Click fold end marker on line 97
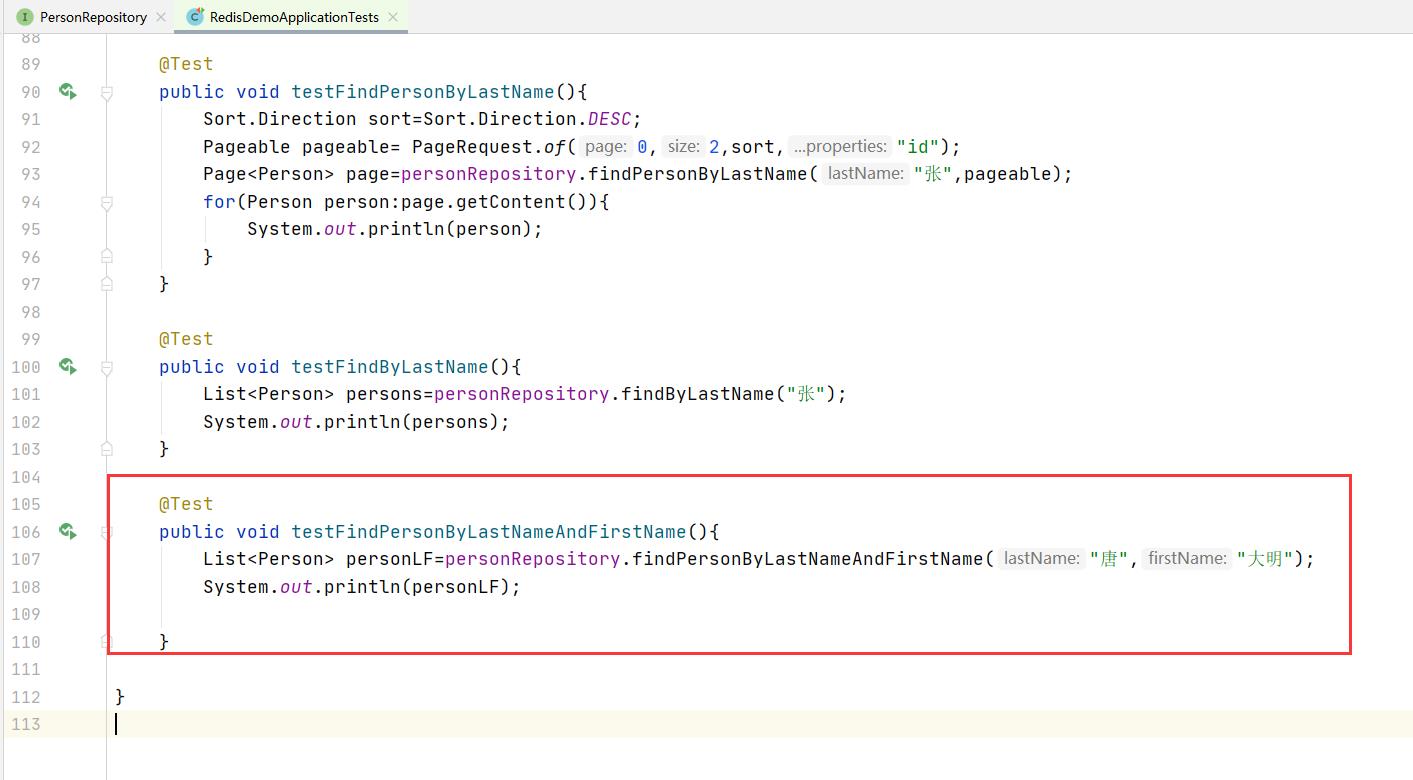The width and height of the screenshot is (1413, 780). click(x=106, y=284)
